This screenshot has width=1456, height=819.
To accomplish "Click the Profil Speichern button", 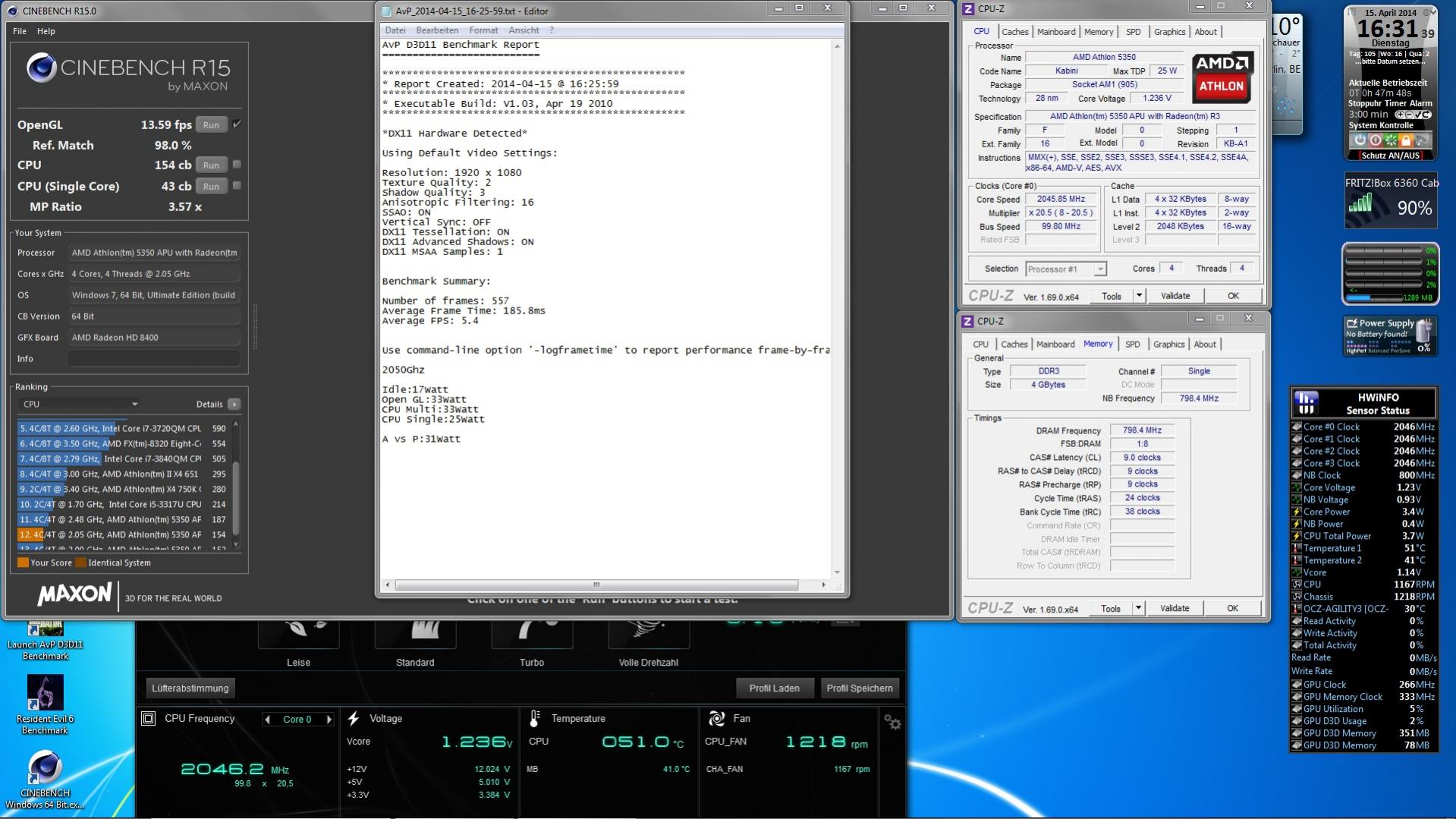I will tap(860, 688).
